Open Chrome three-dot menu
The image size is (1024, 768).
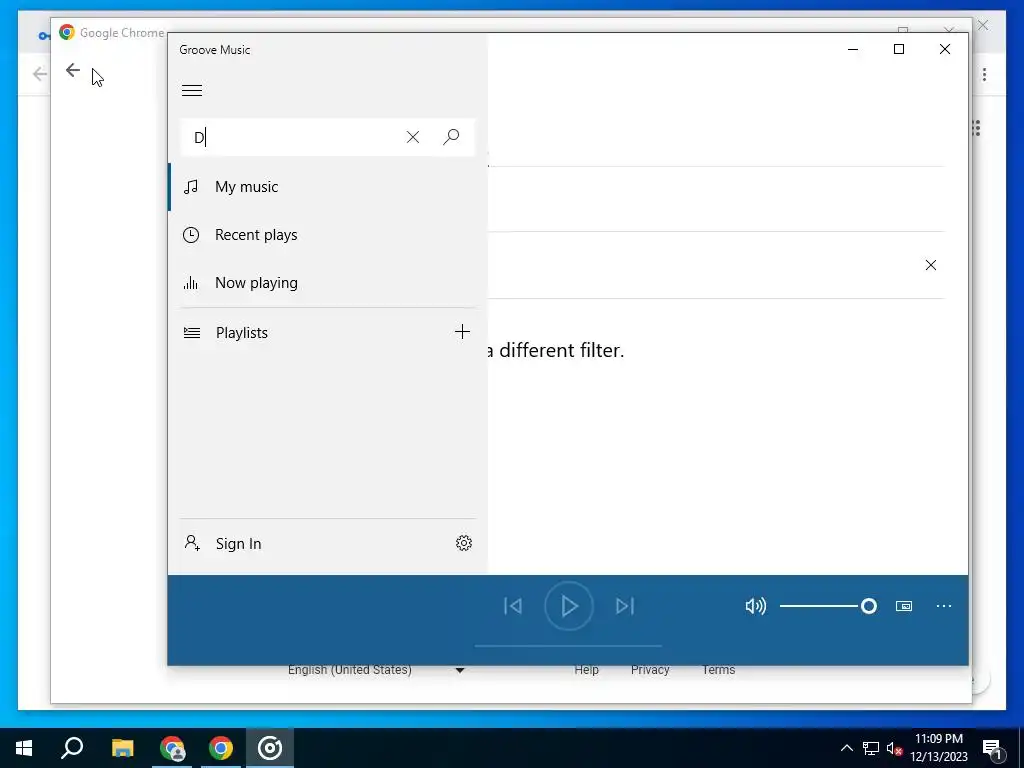click(x=984, y=74)
